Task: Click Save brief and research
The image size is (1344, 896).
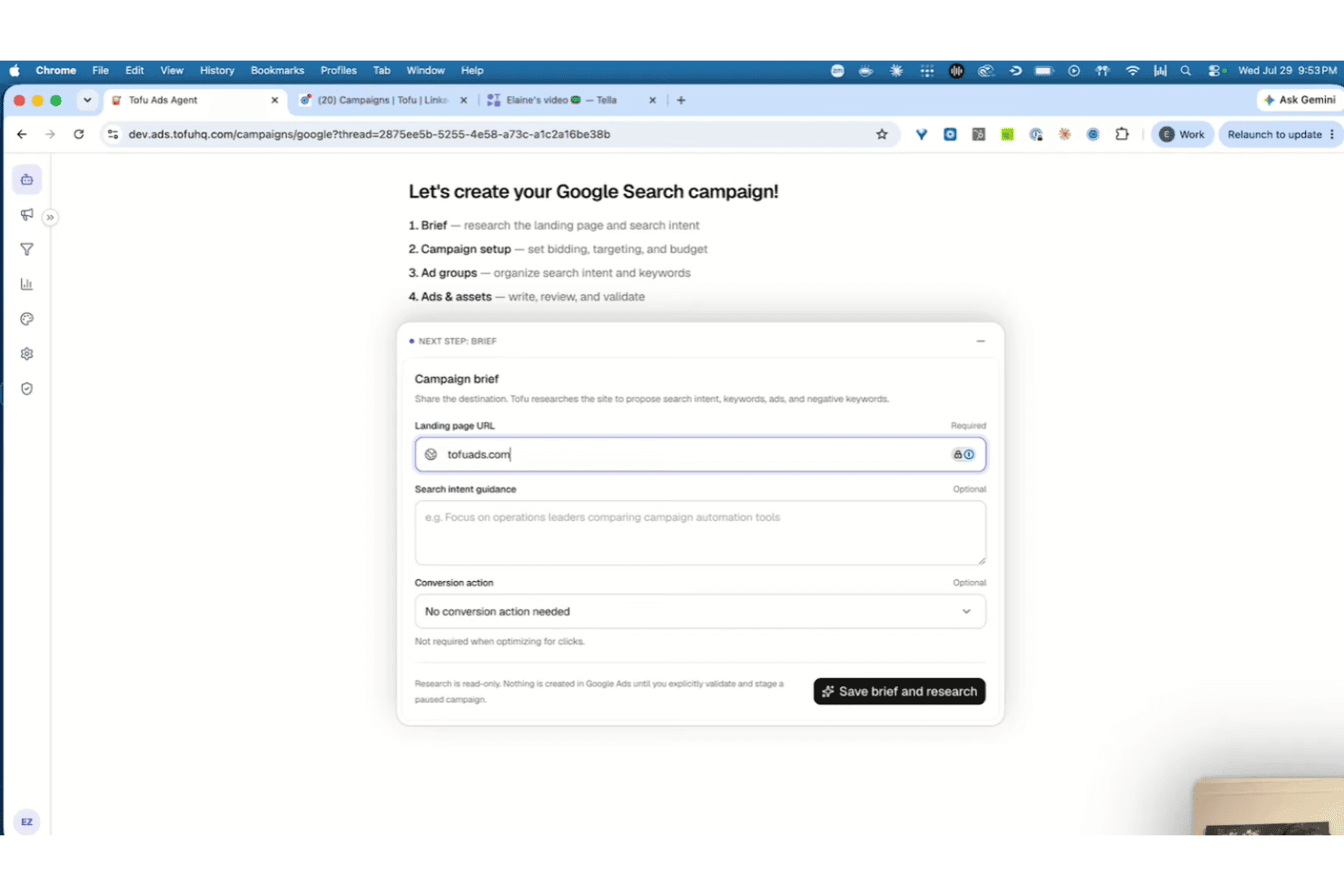Action: pyautogui.click(x=899, y=692)
